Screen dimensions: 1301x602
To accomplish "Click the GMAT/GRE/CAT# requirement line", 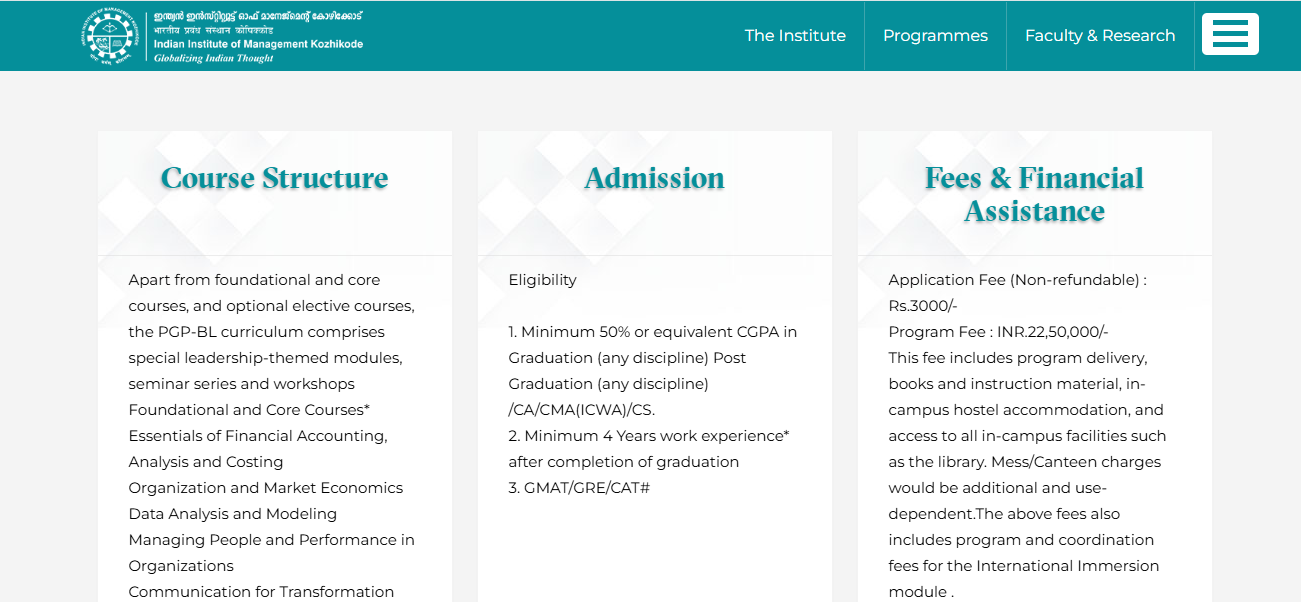I will click(579, 488).
